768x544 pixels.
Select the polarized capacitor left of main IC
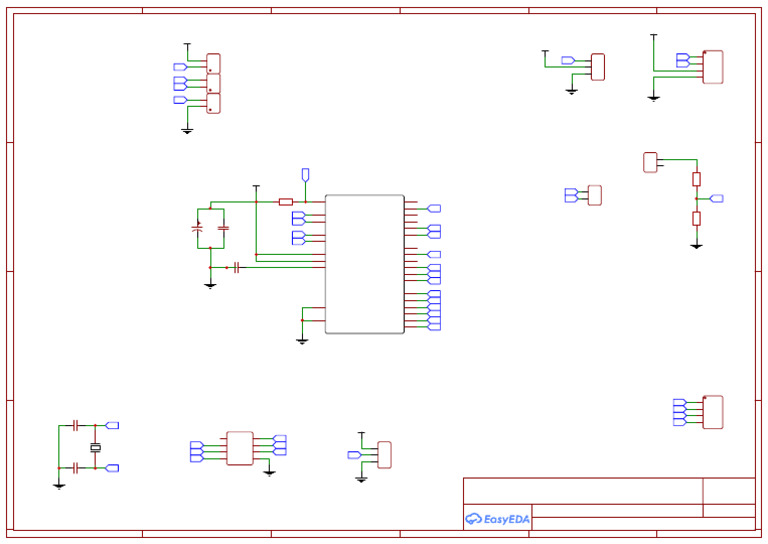[197, 228]
